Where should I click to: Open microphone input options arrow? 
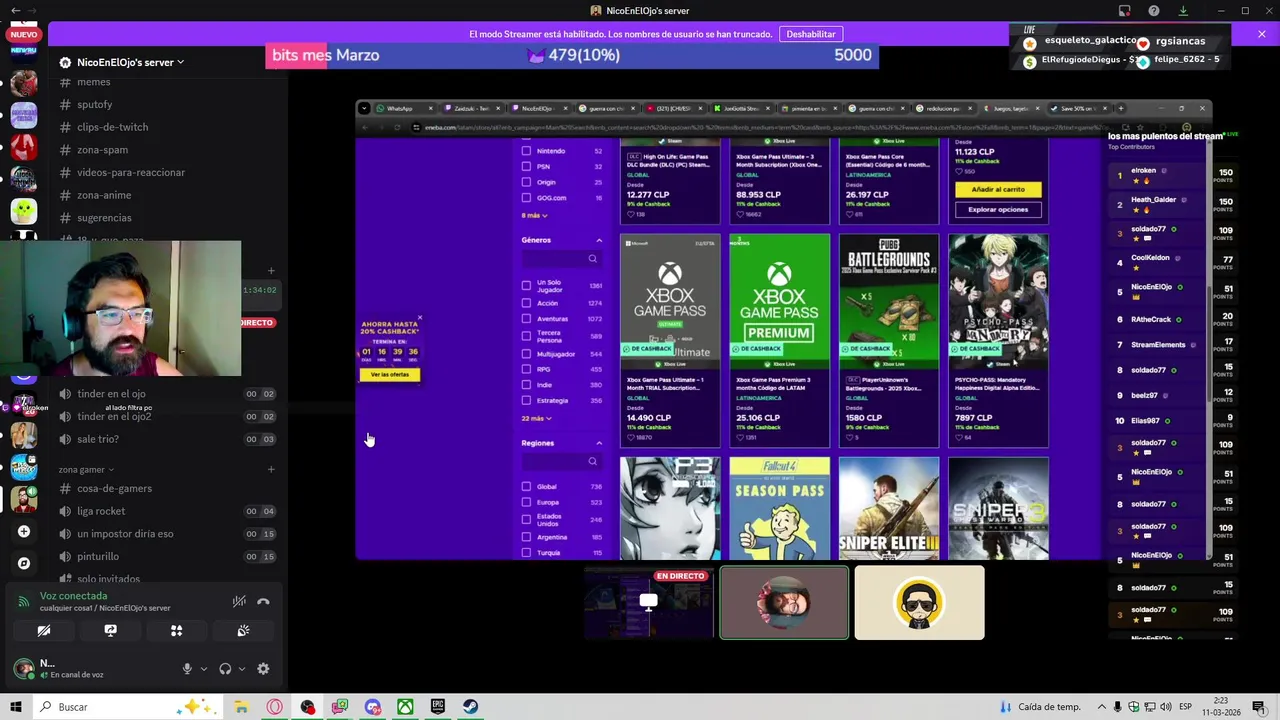(203, 669)
